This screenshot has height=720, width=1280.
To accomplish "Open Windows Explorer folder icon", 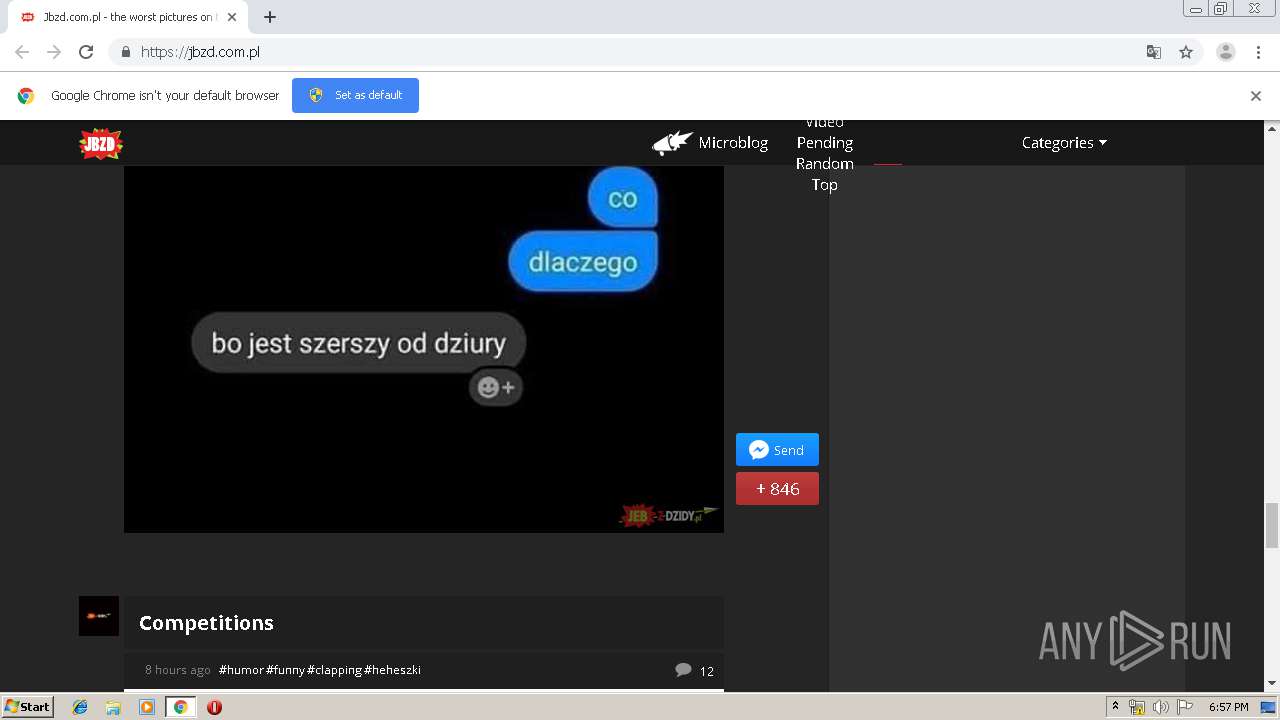I will (113, 707).
